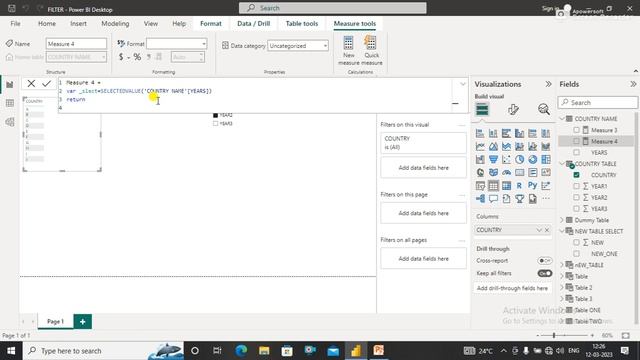The image size is (640, 360).
Task: Open COUNTRY column field options chevron
Action: coord(539,230)
